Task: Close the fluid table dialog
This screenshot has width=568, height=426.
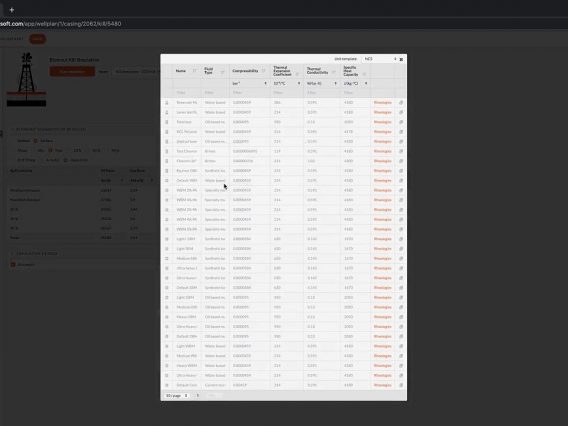Action: point(401,59)
